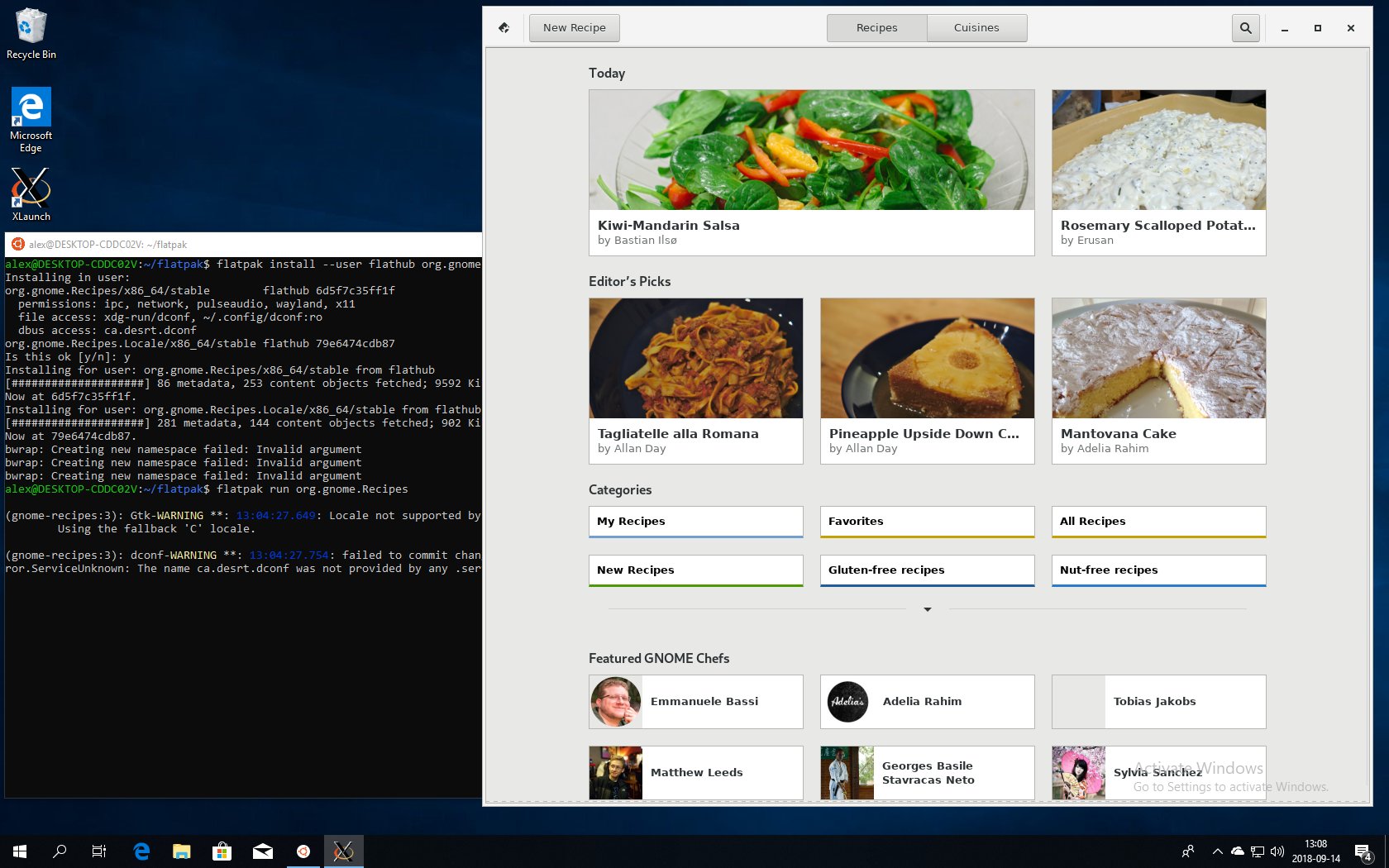Viewport: 1389px width, 868px height.
Task: Open Microsoft Store from the taskbar
Action: (x=222, y=851)
